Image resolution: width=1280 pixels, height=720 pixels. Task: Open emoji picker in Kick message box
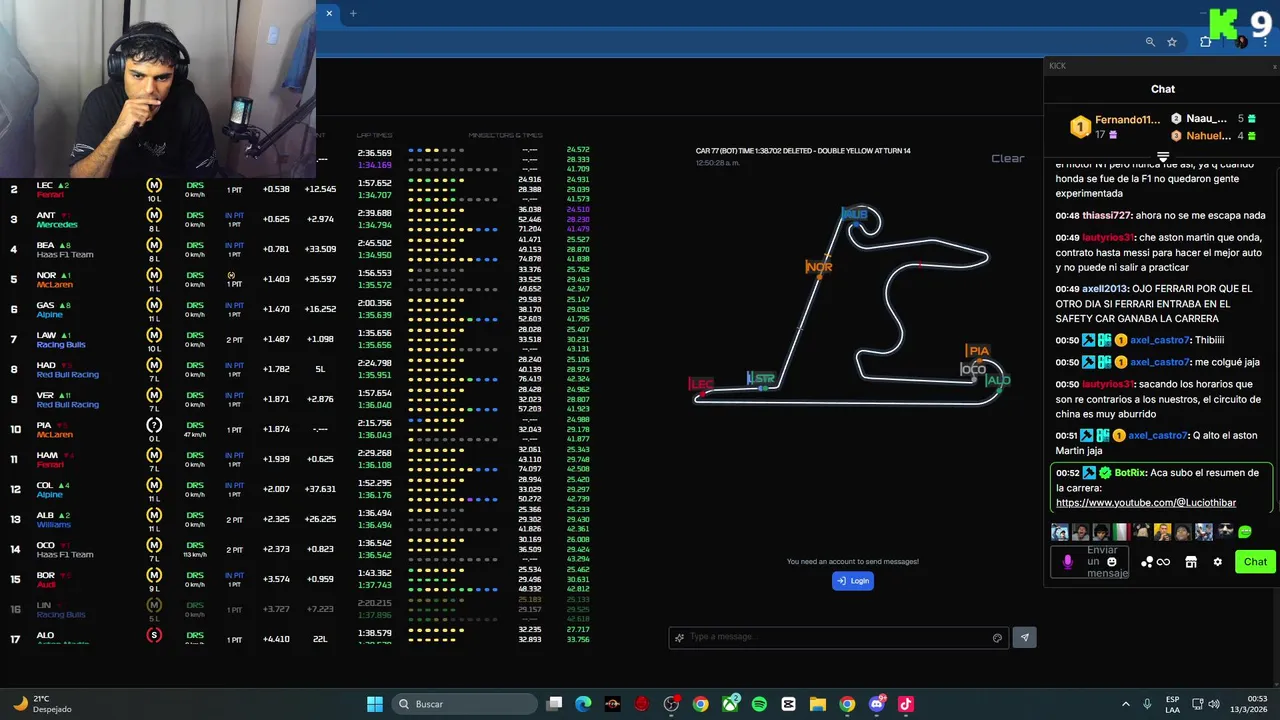(x=1111, y=561)
